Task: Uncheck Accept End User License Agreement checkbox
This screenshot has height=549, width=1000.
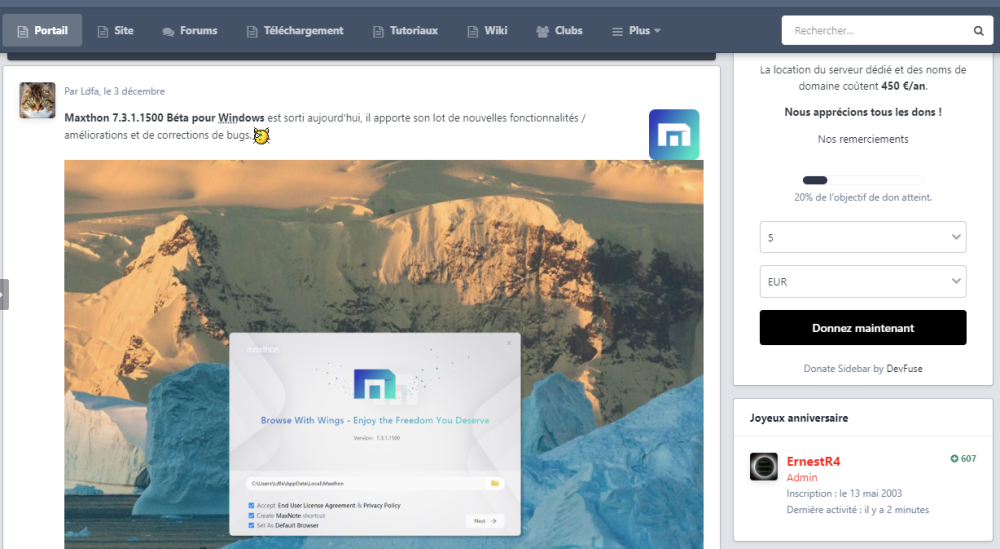Action: (251, 506)
